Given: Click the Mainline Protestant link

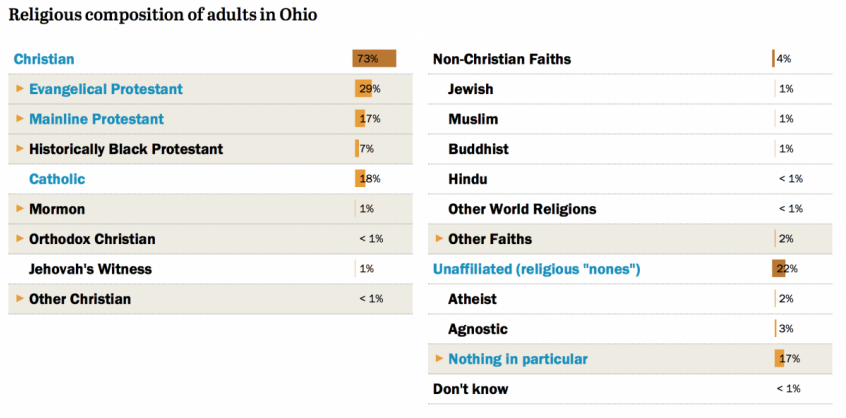Looking at the screenshot, I should pyautogui.click(x=96, y=119).
